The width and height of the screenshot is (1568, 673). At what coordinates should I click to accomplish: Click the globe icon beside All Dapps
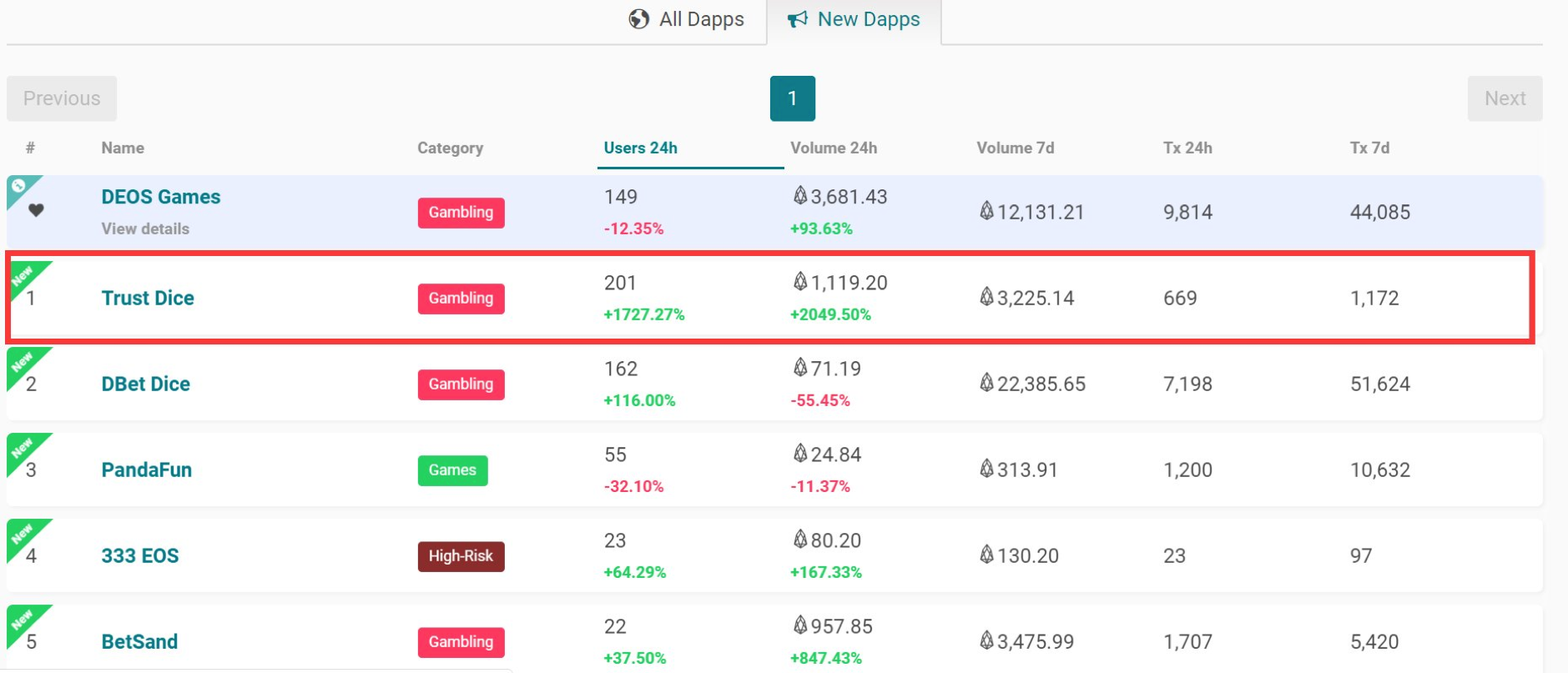[639, 19]
